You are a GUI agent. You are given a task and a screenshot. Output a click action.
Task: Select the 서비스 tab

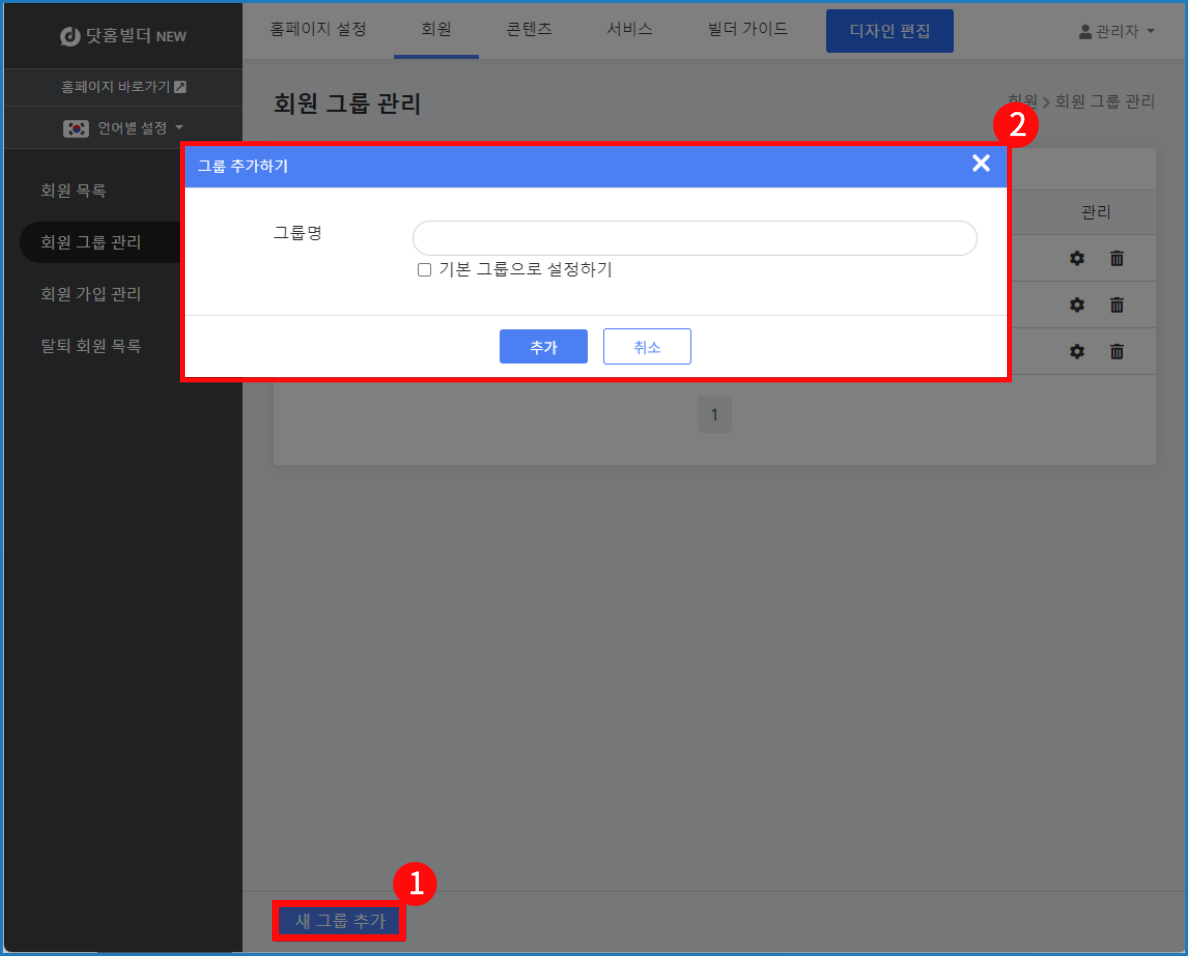click(x=629, y=29)
